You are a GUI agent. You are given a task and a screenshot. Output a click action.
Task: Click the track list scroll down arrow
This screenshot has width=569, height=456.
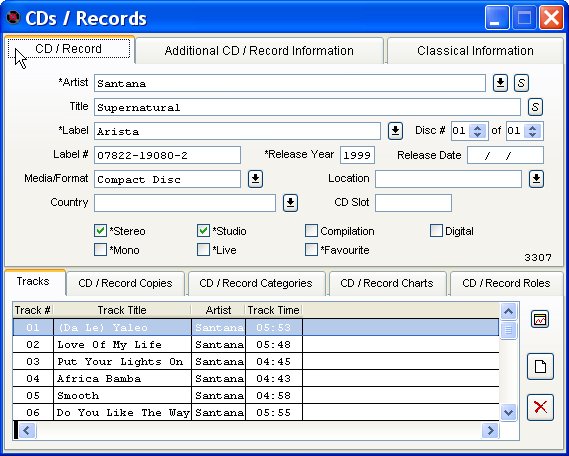[508, 412]
